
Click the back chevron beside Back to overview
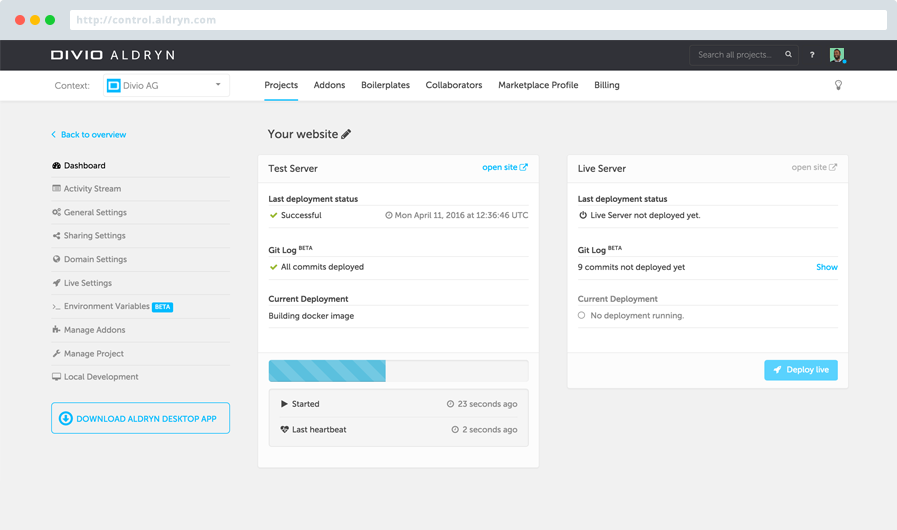54,135
